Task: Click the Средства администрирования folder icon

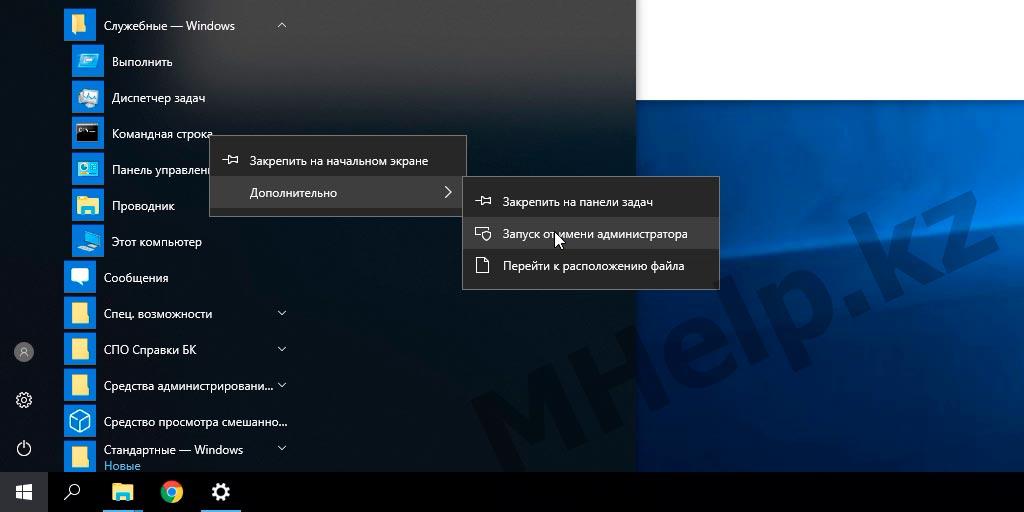Action: (x=80, y=385)
